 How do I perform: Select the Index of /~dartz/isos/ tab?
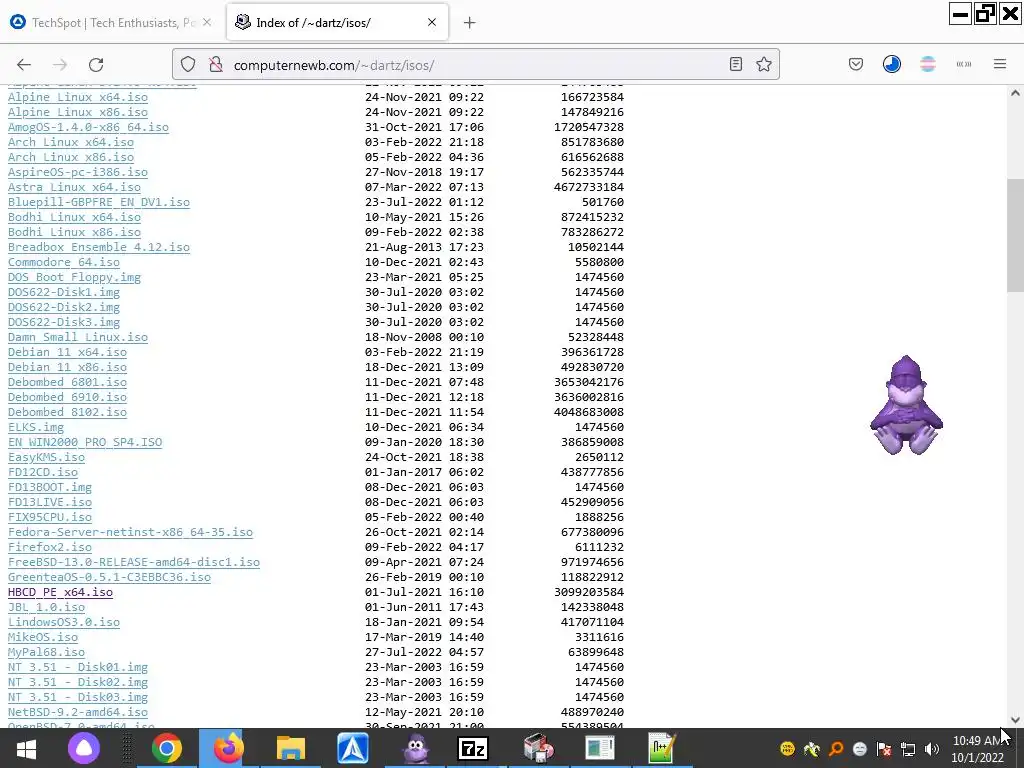[337, 22]
